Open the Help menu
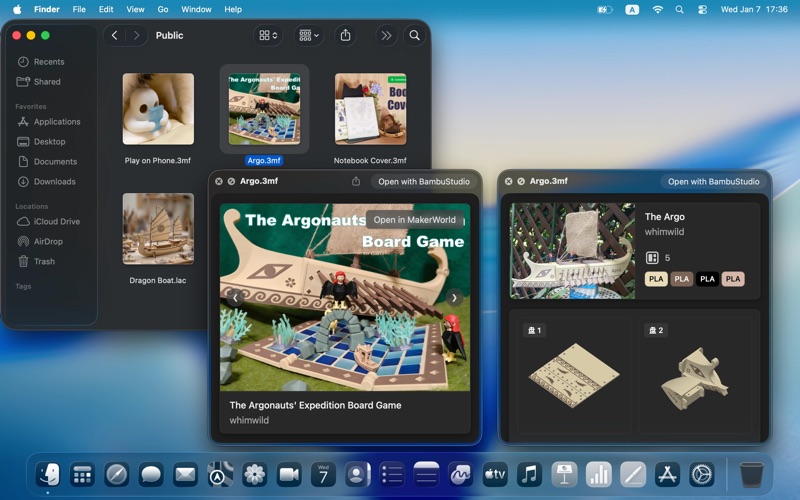Screen dimensions: 800x500 click(x=233, y=9)
